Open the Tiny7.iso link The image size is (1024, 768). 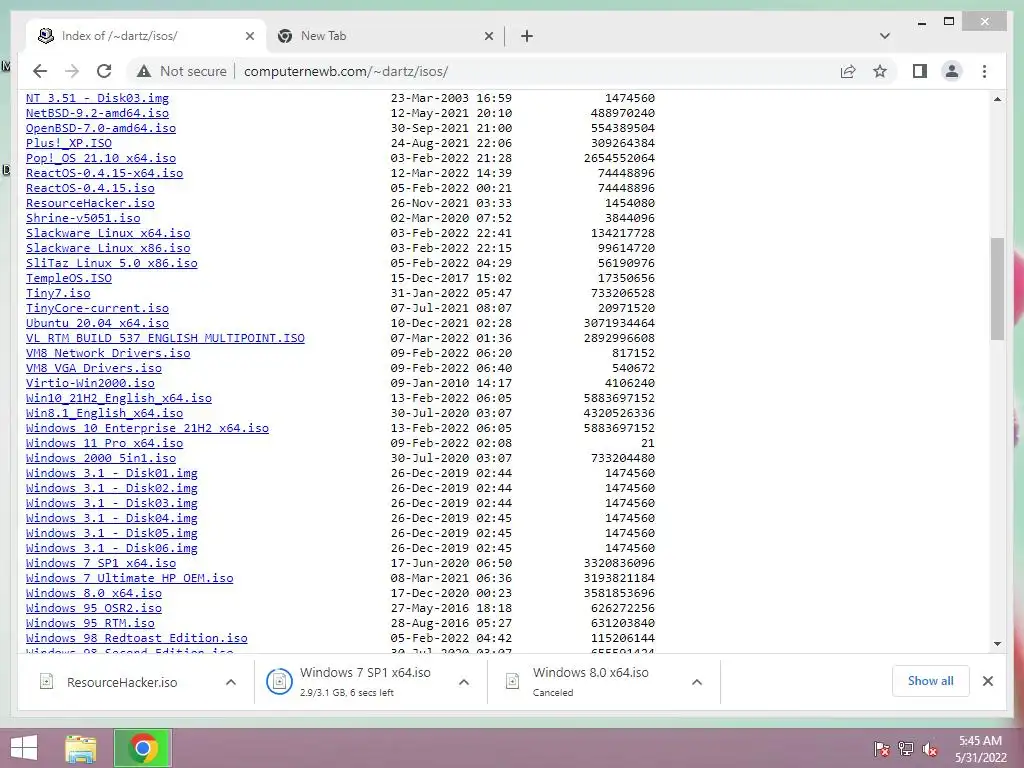coord(58,293)
